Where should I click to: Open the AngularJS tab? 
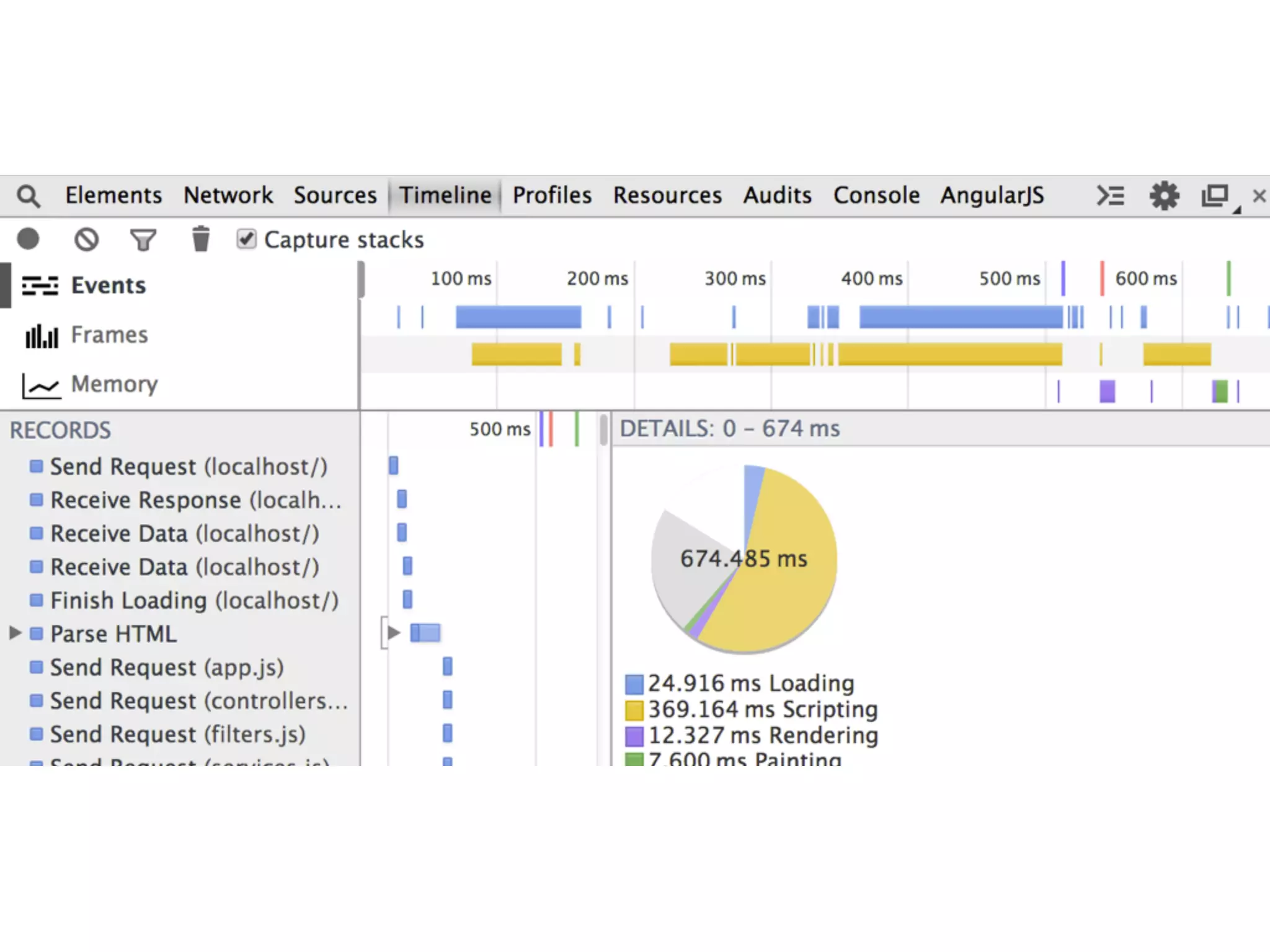pyautogui.click(x=992, y=196)
